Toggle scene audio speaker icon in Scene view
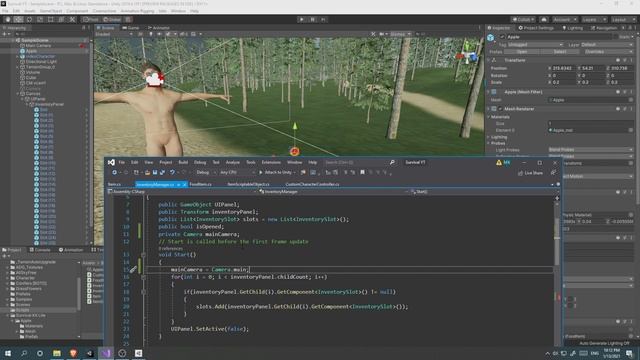 pos(159,34)
